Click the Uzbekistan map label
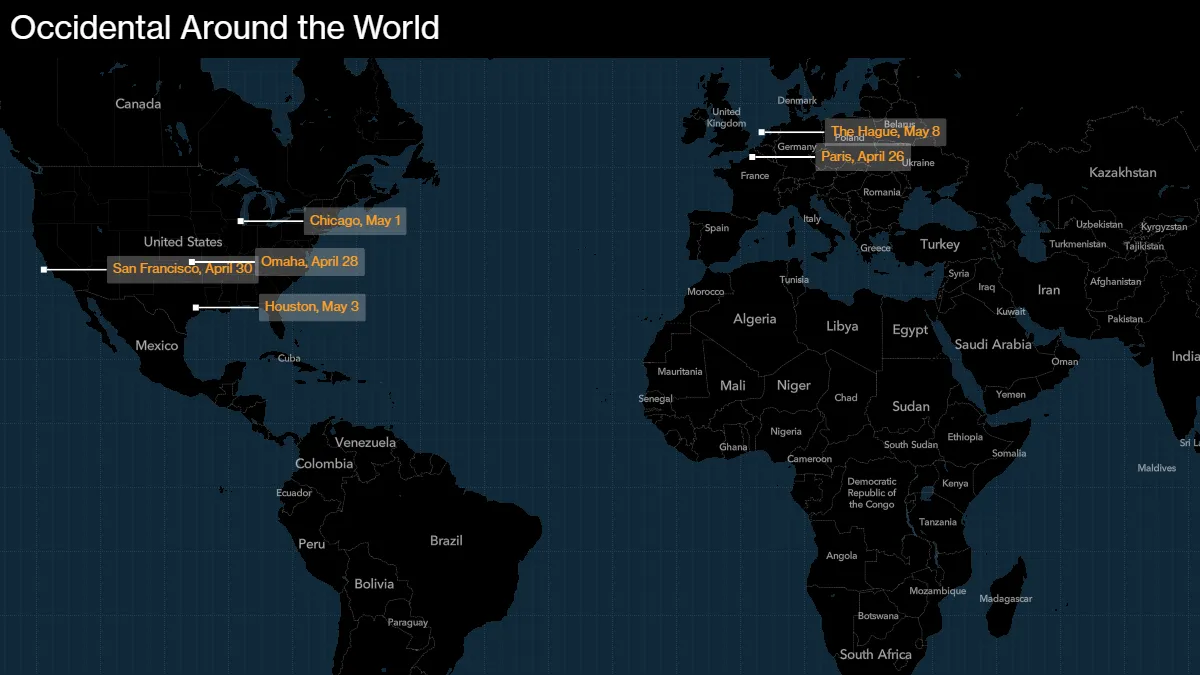The image size is (1200, 675). pyautogui.click(x=1099, y=225)
